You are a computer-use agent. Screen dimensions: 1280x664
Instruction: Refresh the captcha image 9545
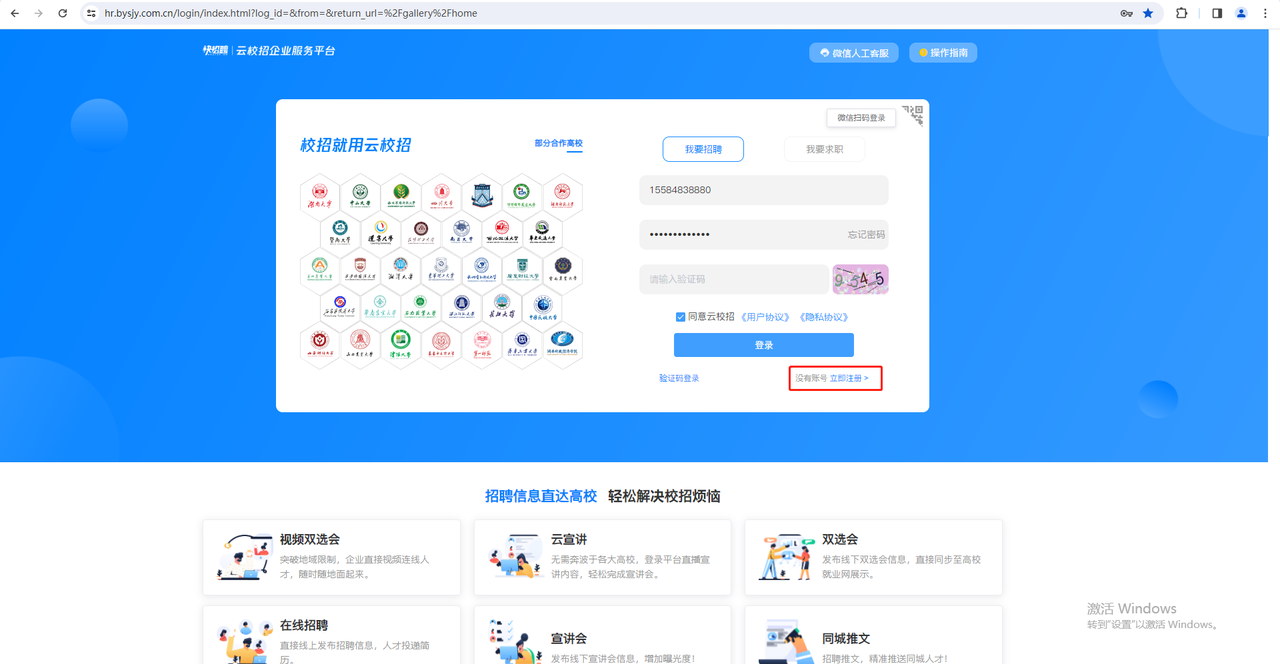tap(860, 279)
